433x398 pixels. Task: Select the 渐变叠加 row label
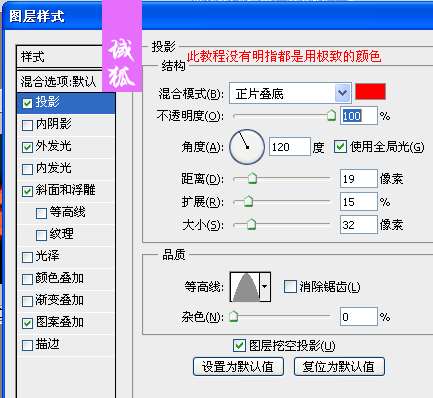(60, 300)
